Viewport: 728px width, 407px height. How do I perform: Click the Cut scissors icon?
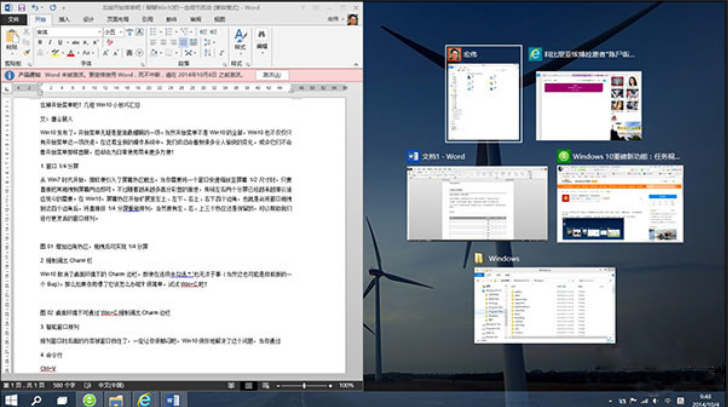(26, 32)
